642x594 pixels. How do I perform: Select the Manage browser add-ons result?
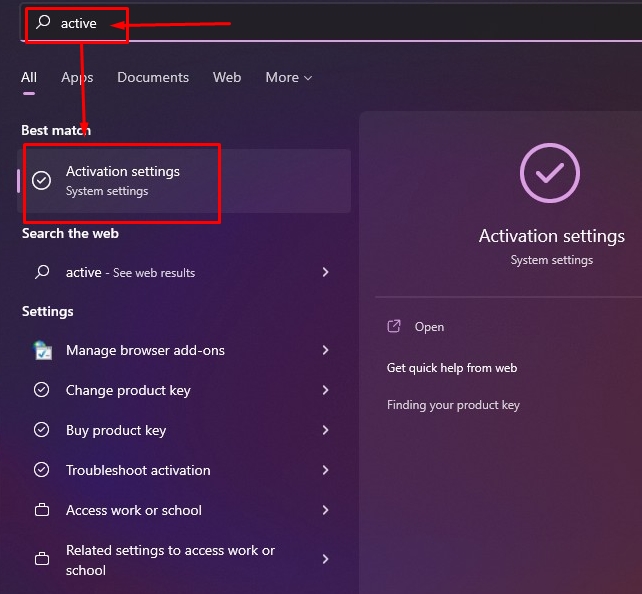(183, 350)
